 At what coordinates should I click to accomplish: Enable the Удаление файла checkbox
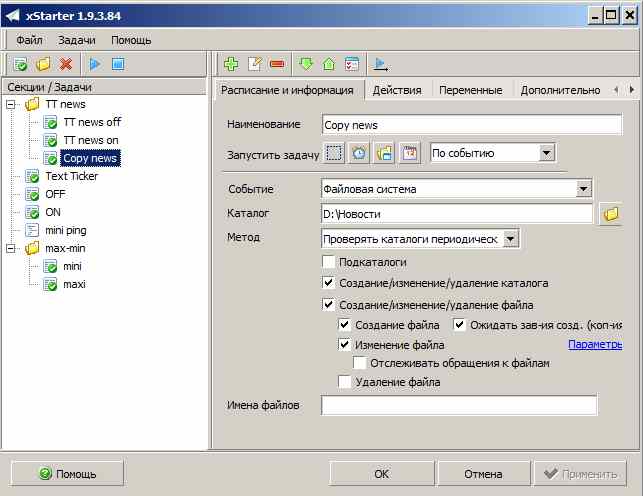click(344, 382)
